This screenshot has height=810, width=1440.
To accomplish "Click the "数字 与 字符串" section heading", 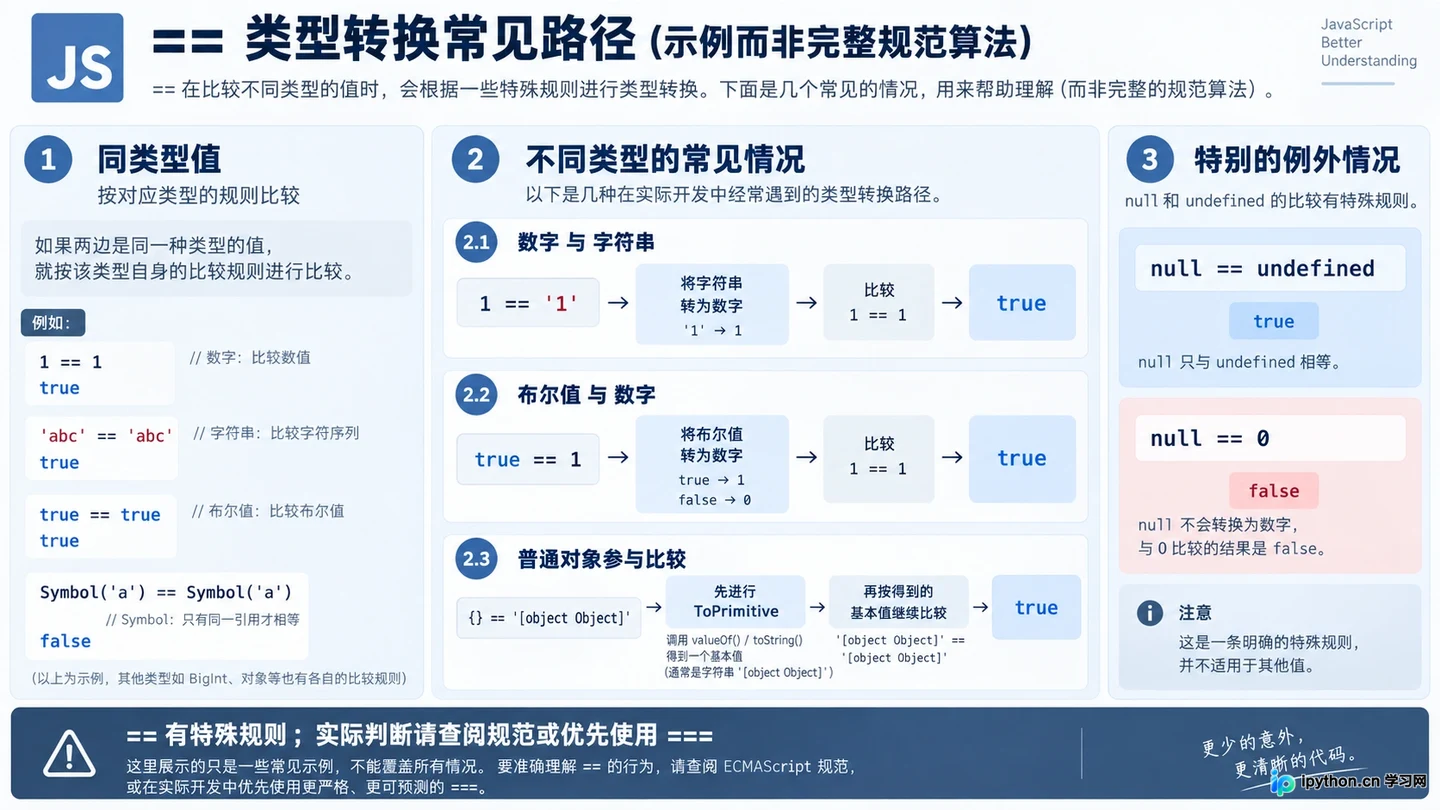I will (586, 242).
